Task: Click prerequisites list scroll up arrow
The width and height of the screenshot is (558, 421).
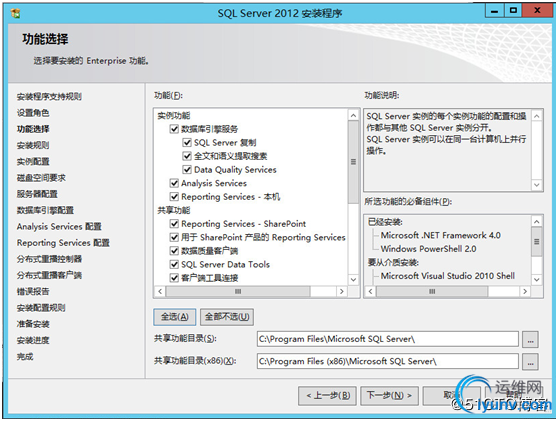Action: click(537, 222)
